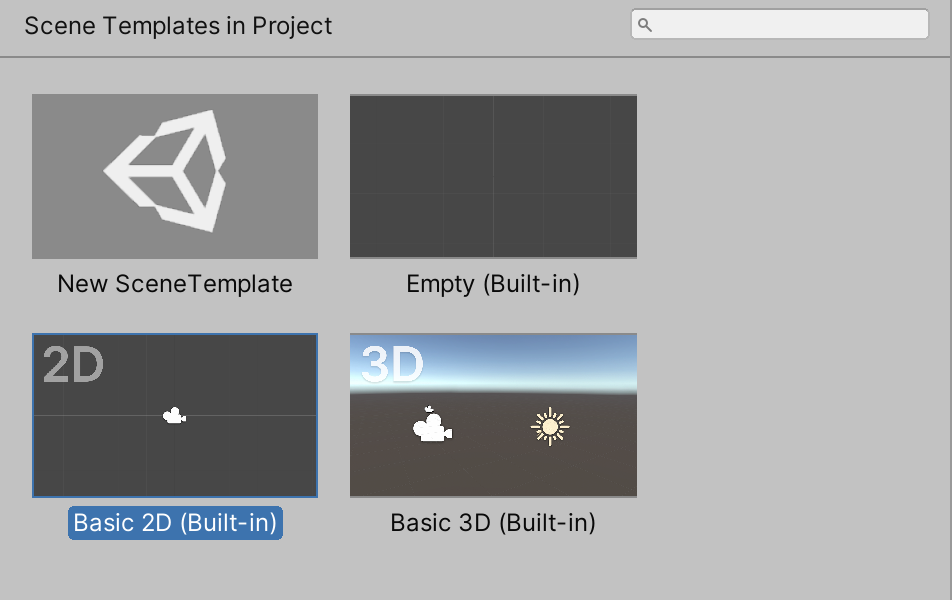
Task: Click the magnifying glass in the search bar
Action: coord(646,24)
